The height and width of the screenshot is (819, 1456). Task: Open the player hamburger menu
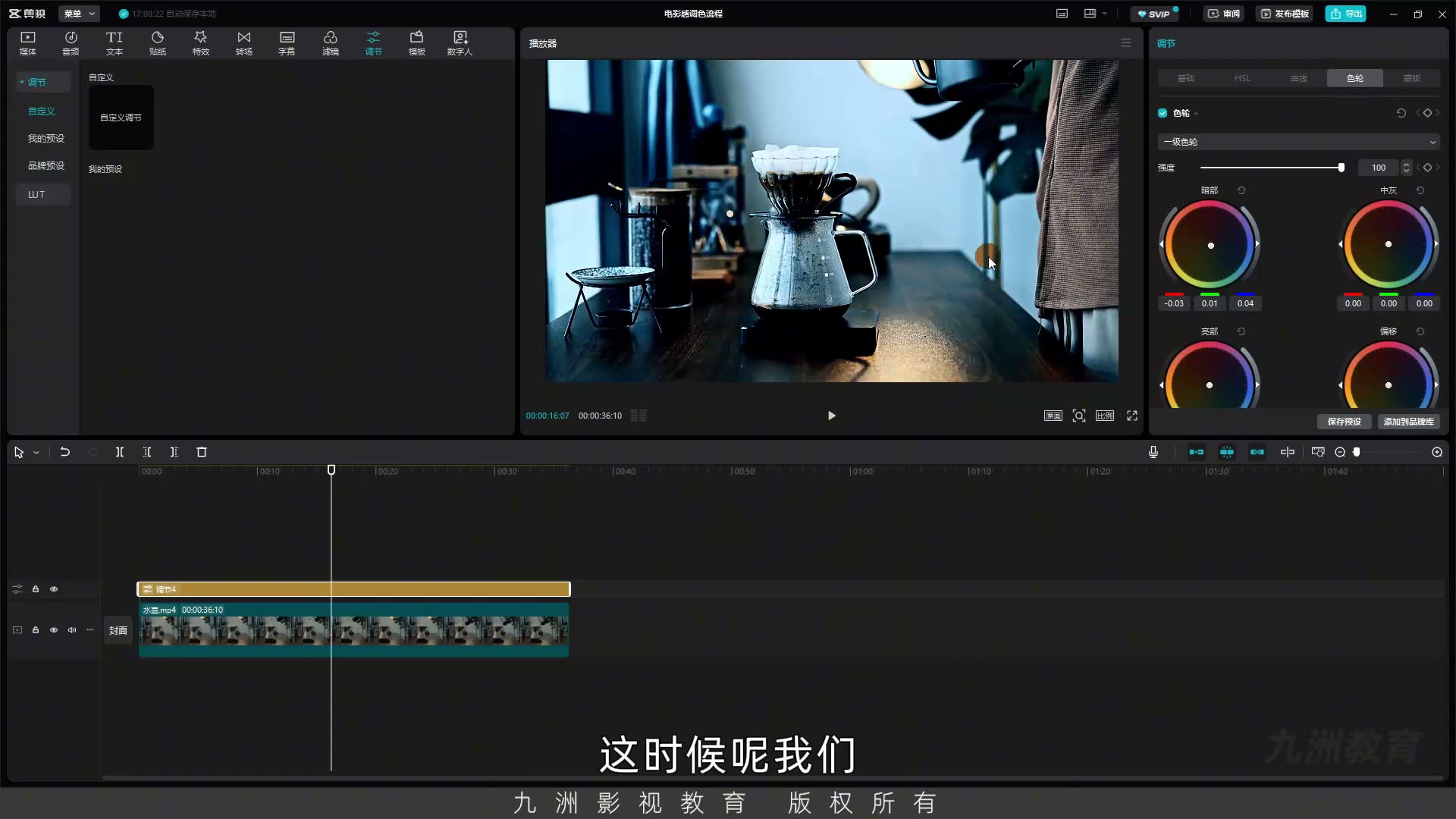pos(1126,43)
